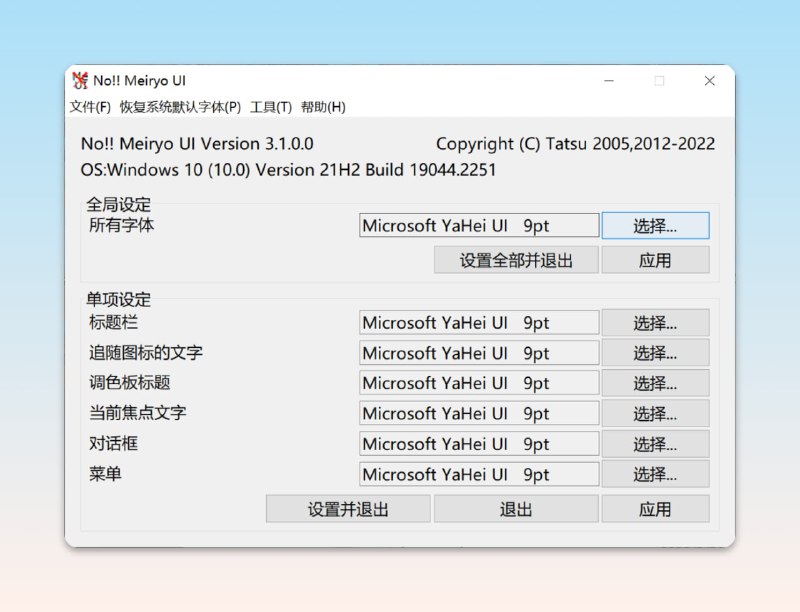Screen dimensions: 800x612
Task: Click the 退出 button
Action: pos(515,509)
